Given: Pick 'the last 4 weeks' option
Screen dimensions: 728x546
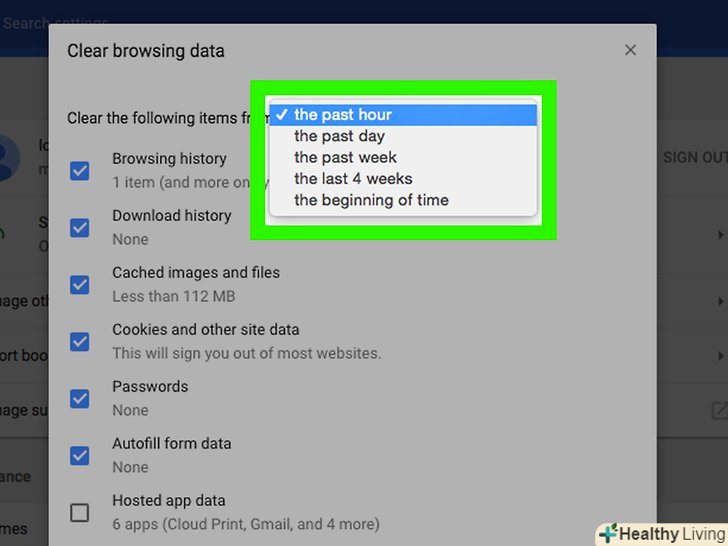Looking at the screenshot, I should pyautogui.click(x=353, y=179).
